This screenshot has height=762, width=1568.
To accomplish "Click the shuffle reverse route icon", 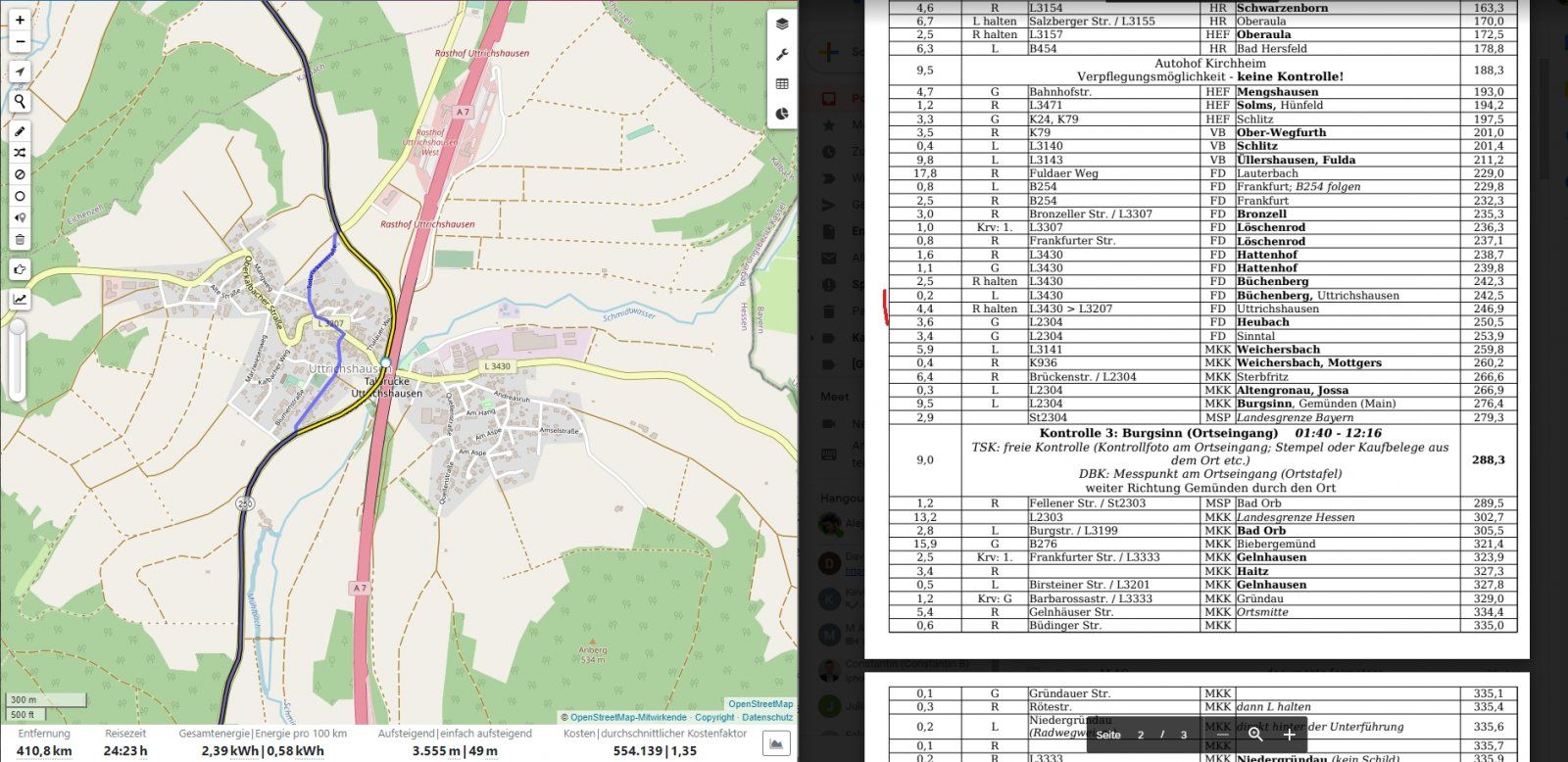I will coord(20,153).
